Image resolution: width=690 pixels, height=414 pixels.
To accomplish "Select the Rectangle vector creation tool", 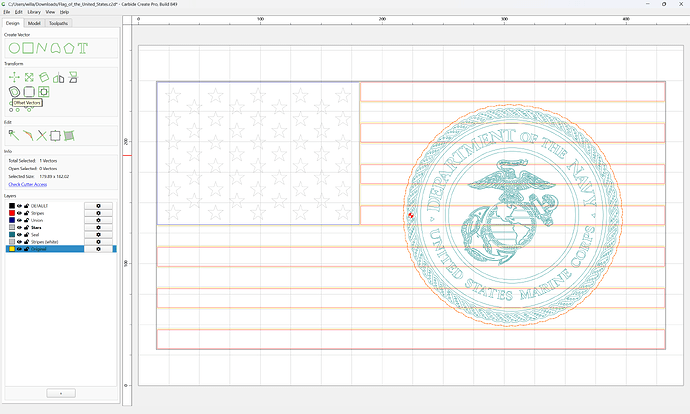I will click(x=28, y=48).
